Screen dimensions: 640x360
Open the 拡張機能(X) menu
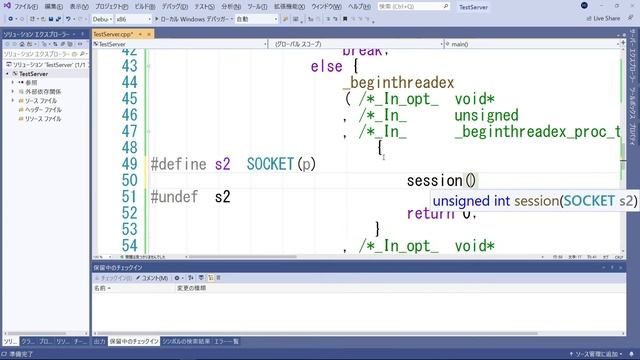click(x=289, y=7)
